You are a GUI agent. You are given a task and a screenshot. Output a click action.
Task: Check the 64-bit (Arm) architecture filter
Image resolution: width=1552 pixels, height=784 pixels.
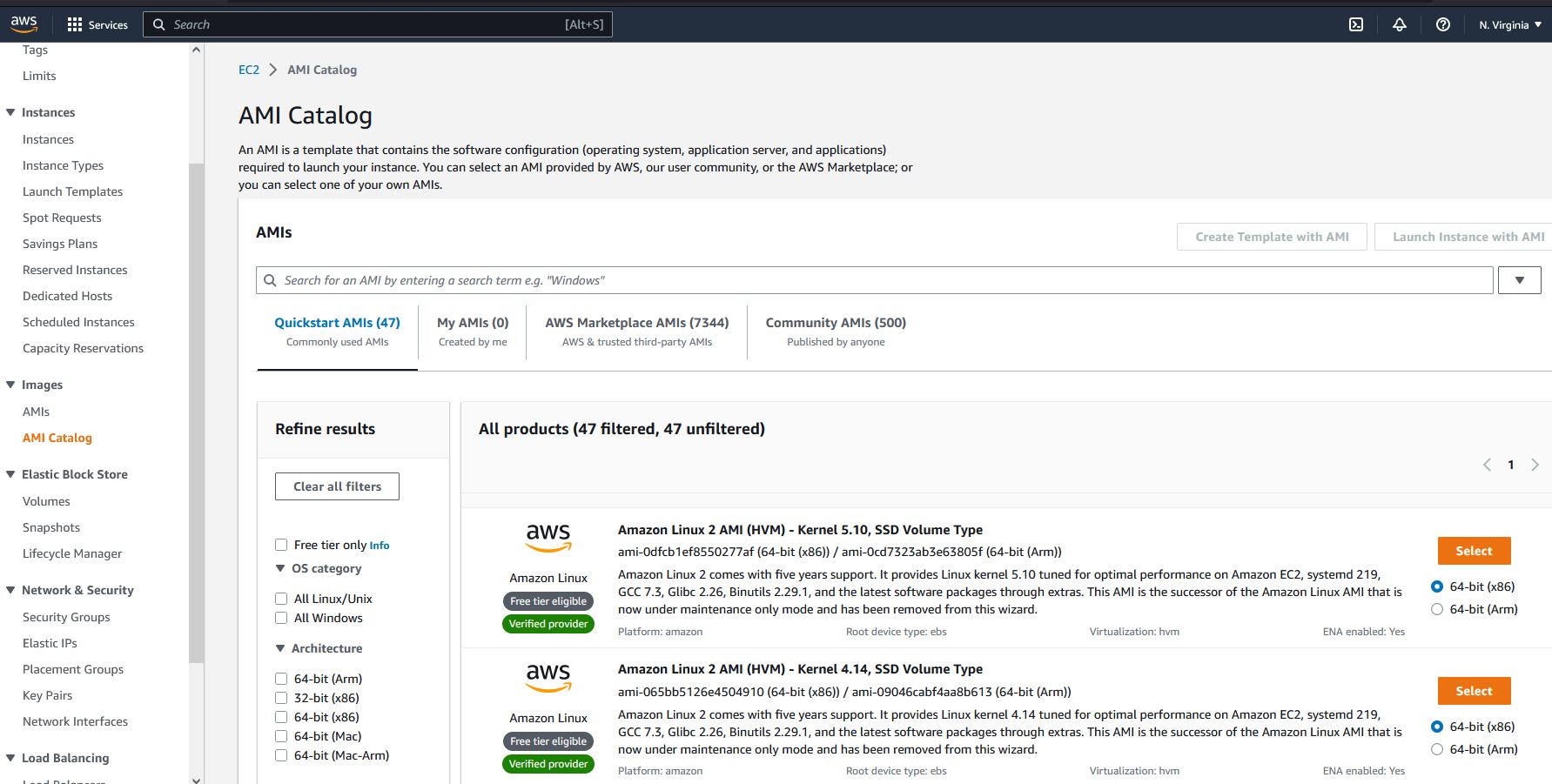[281, 679]
